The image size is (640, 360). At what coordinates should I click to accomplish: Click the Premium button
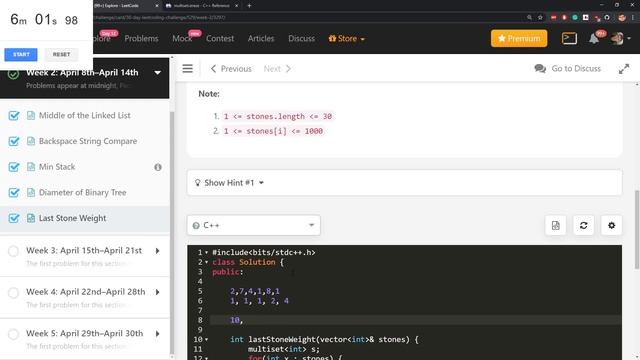tap(519, 38)
